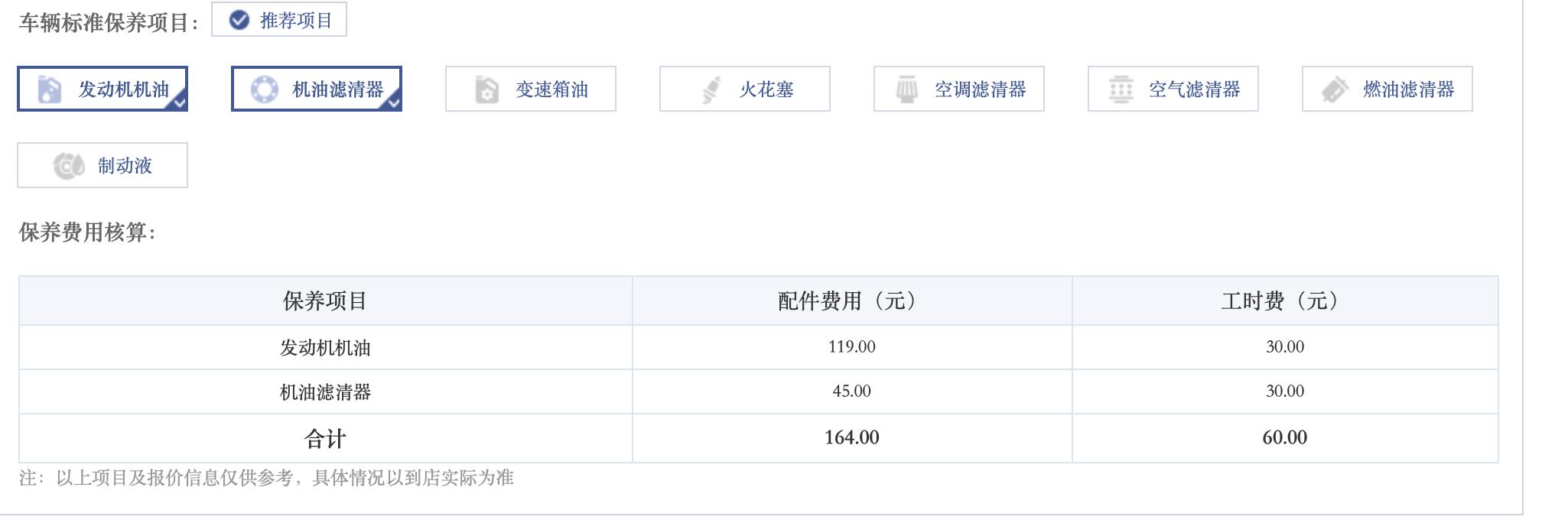The height and width of the screenshot is (520, 1568).
Task: Toggle selection of 变速箱油 maintenance item
Action: click(x=530, y=89)
